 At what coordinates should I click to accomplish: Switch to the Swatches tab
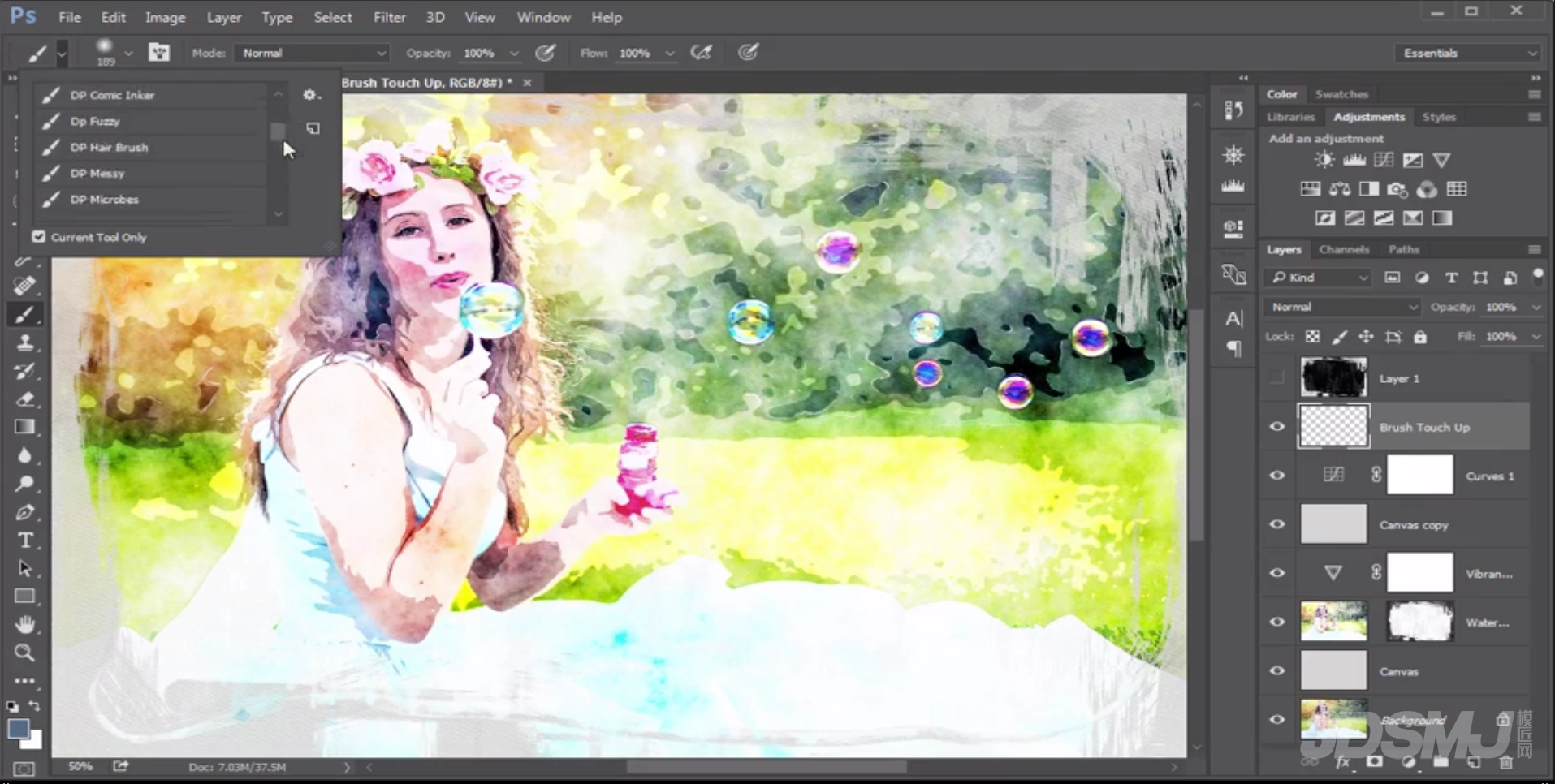coord(1341,94)
